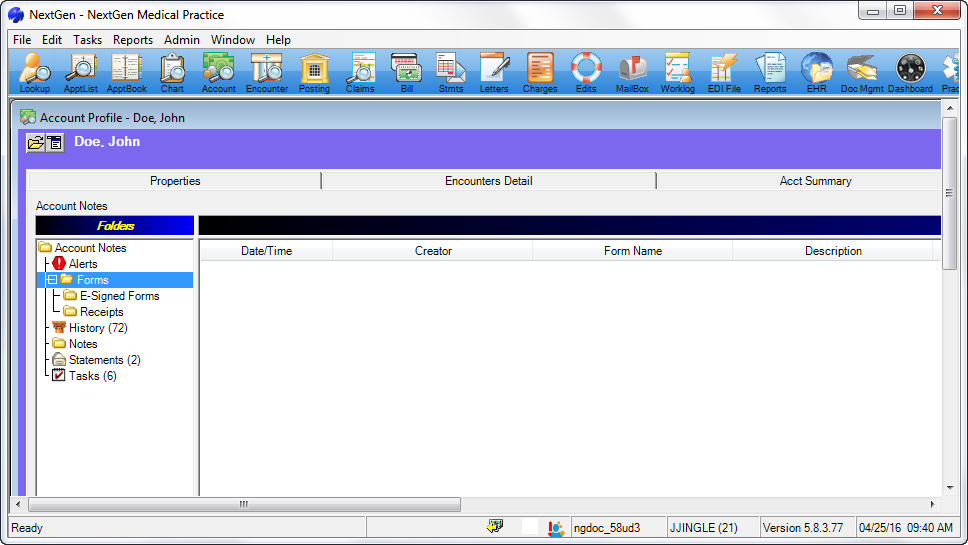
Task: Open the MailBox toolbar icon
Action: coord(632,73)
